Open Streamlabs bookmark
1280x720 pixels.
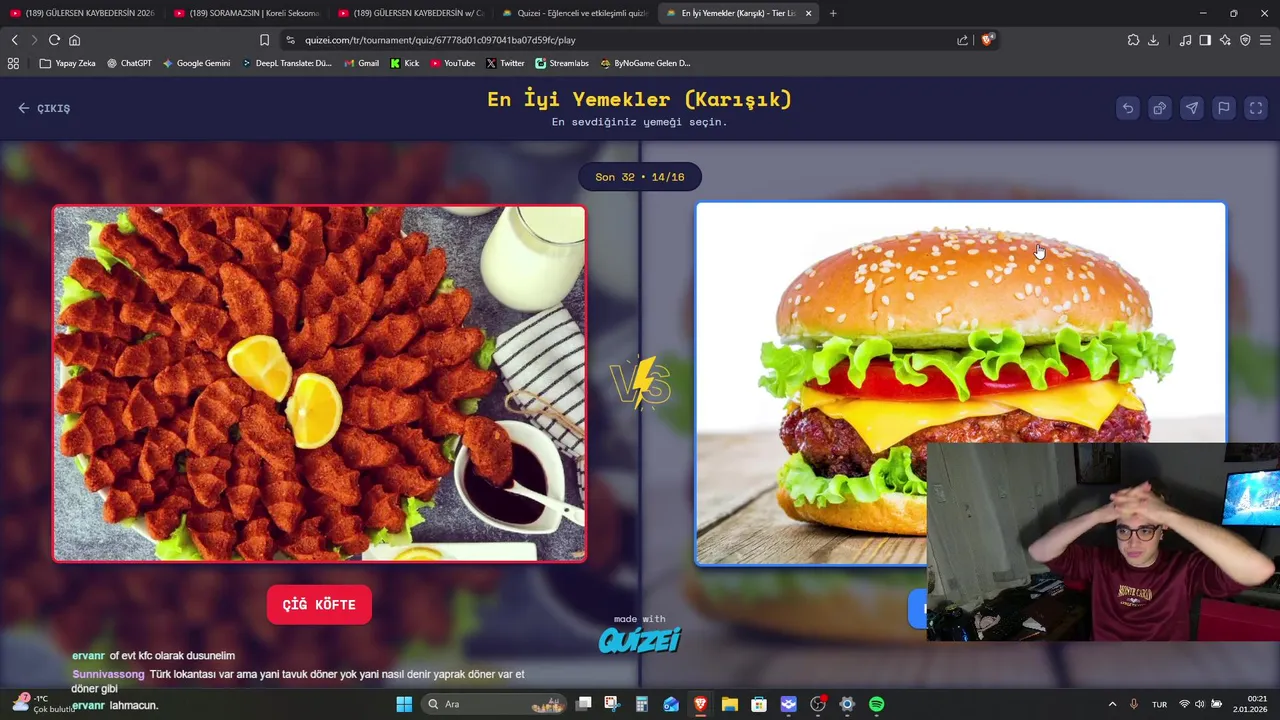tap(562, 63)
